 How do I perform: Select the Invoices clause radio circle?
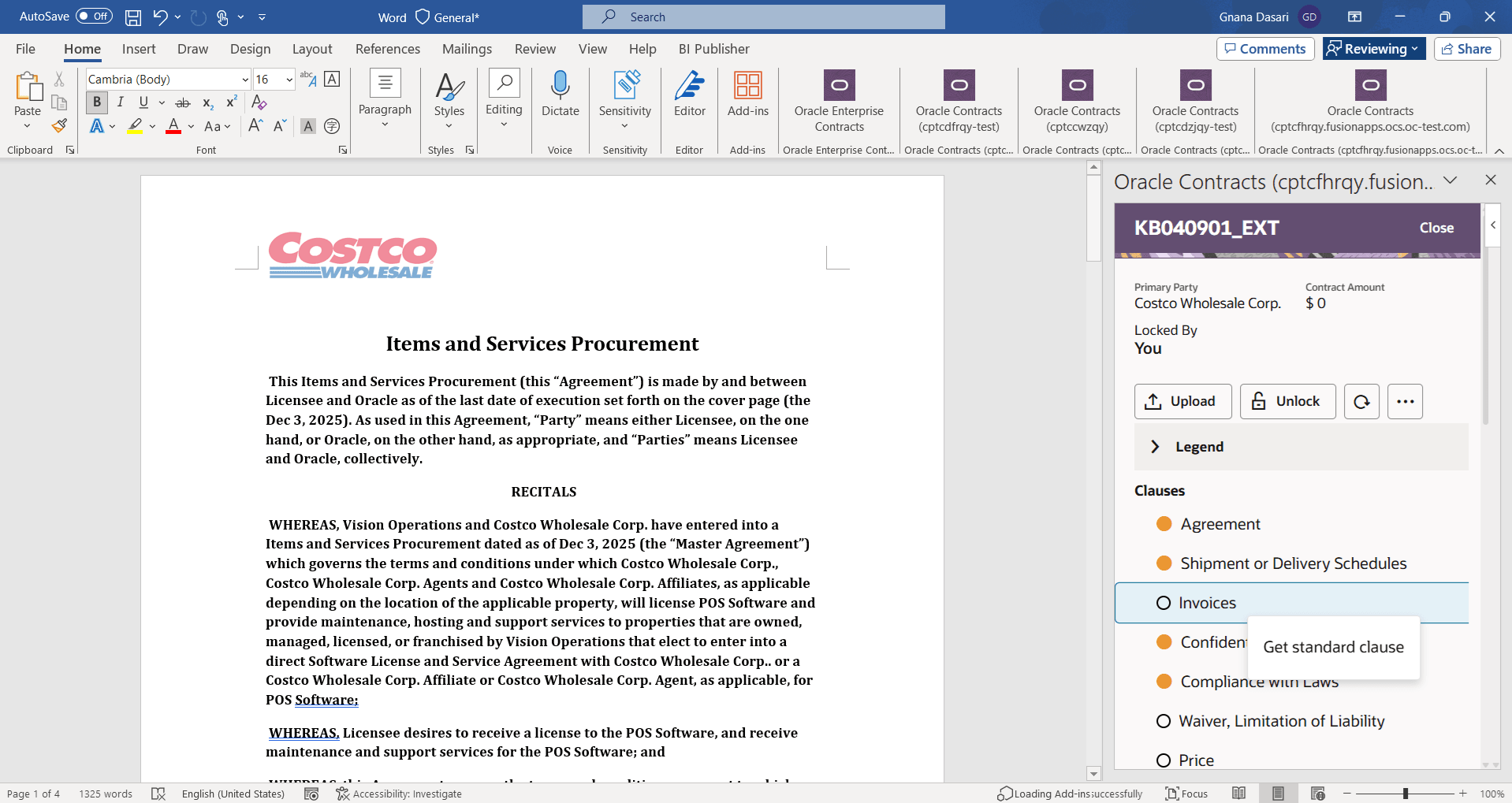1163,603
